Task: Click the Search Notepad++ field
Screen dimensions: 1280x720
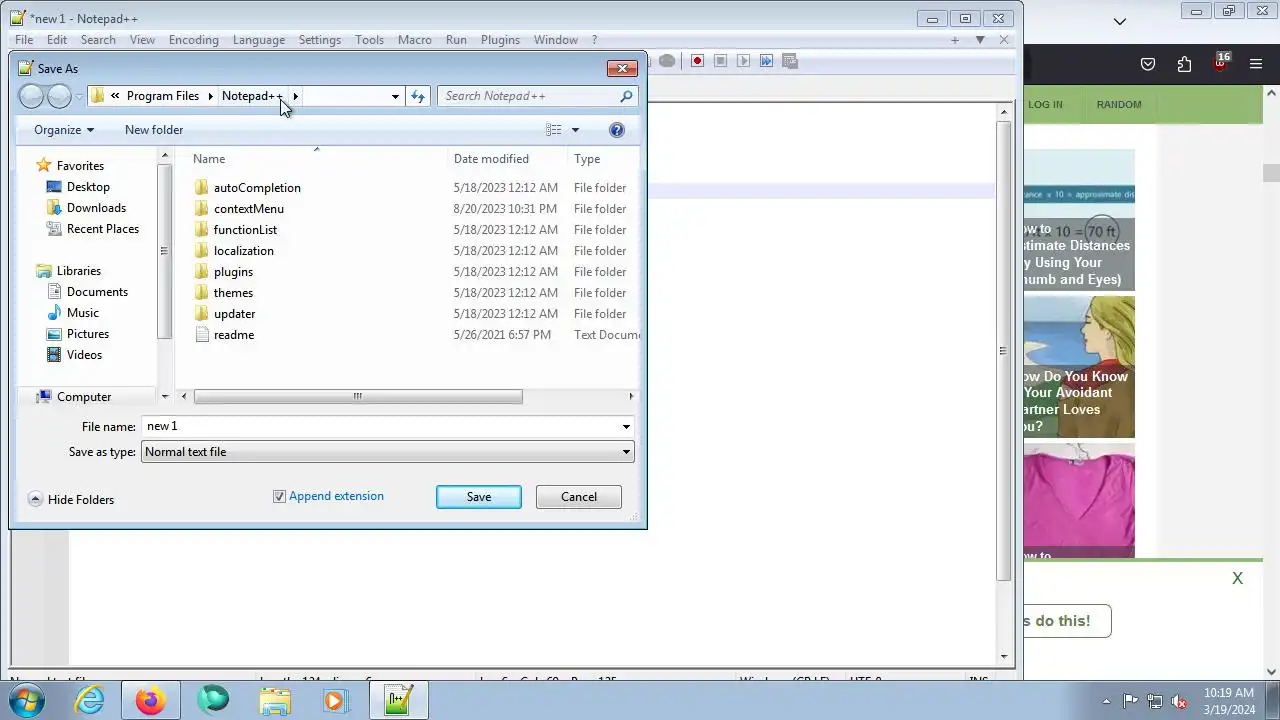Action: pos(528,96)
